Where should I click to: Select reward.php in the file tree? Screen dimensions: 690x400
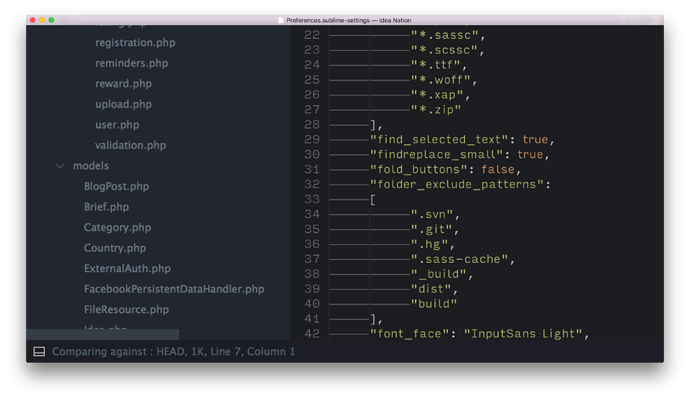click(x=123, y=84)
